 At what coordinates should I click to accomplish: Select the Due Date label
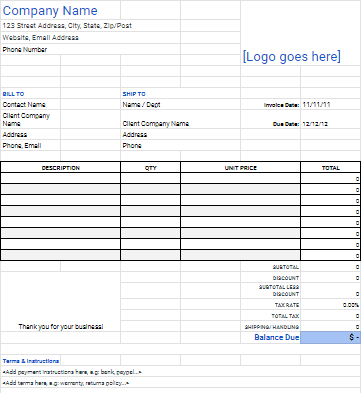pos(286,124)
